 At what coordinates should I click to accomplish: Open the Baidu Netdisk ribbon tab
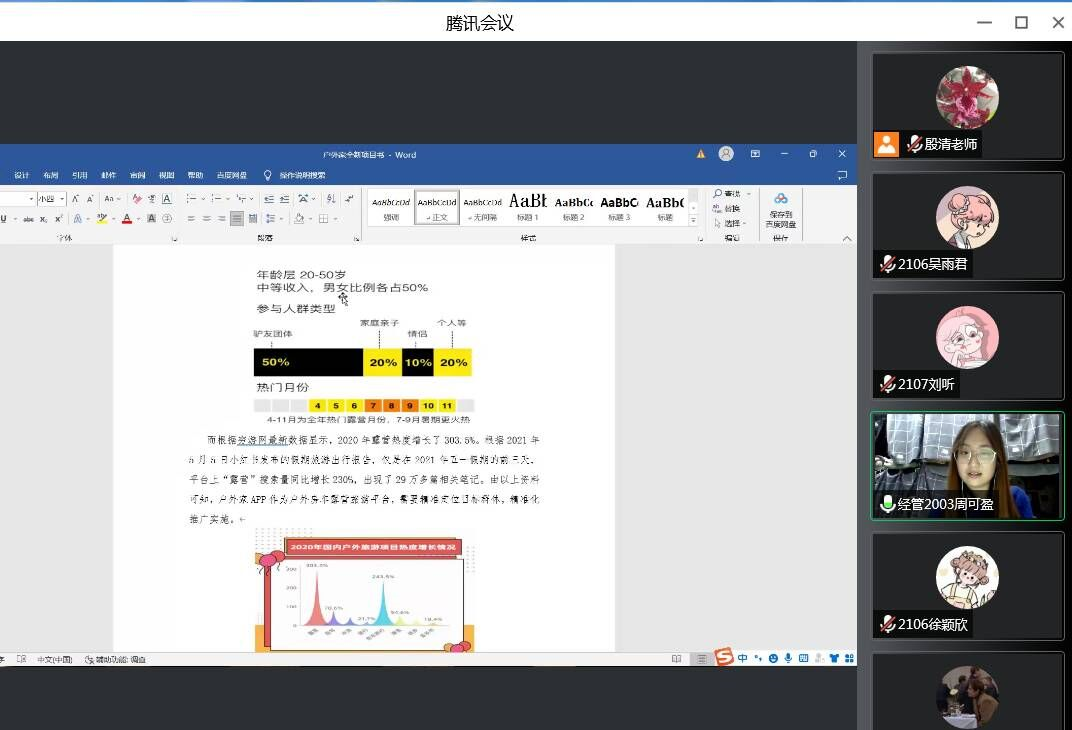(231, 175)
